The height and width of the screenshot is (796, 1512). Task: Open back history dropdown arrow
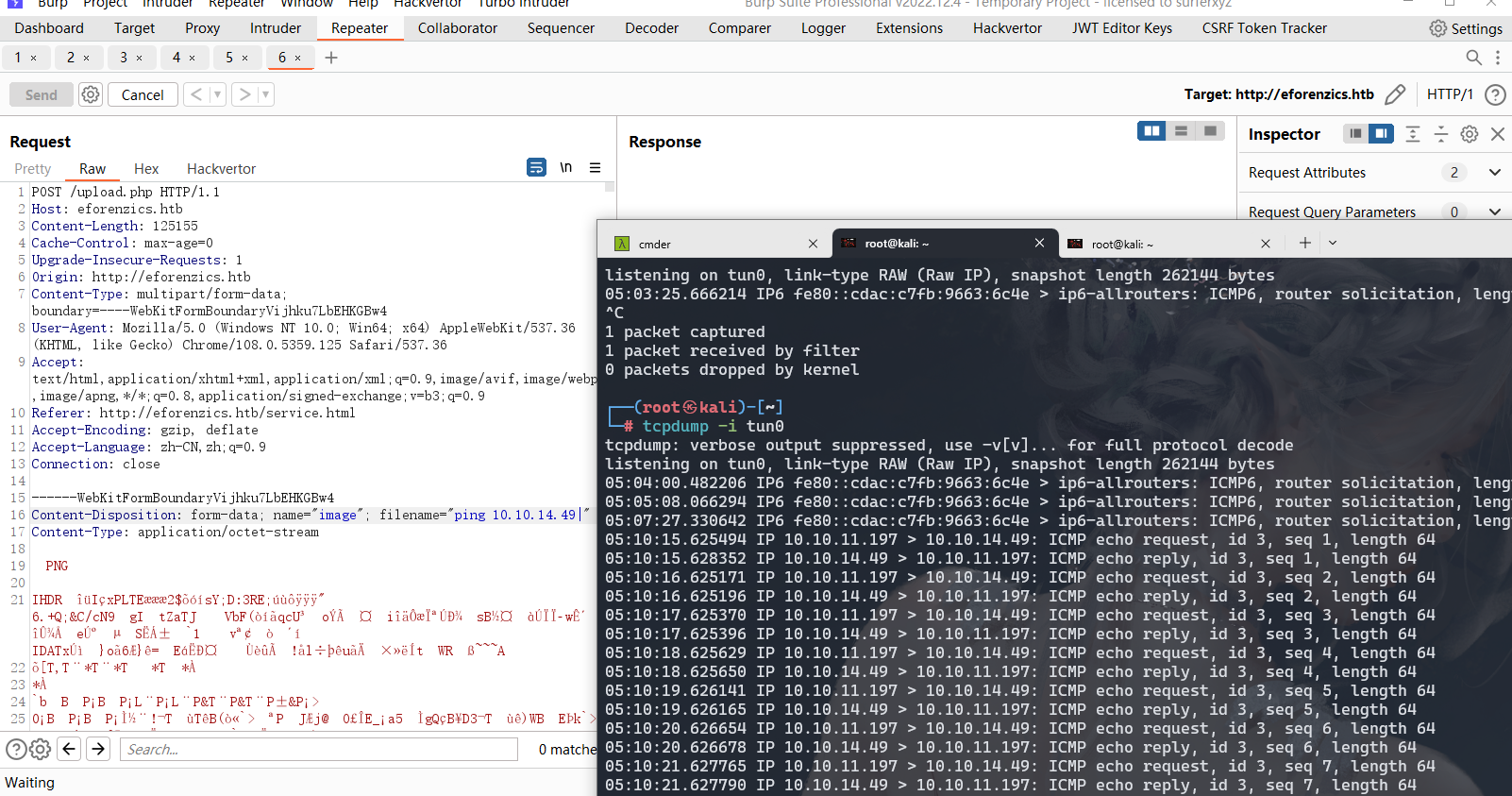click(x=218, y=94)
